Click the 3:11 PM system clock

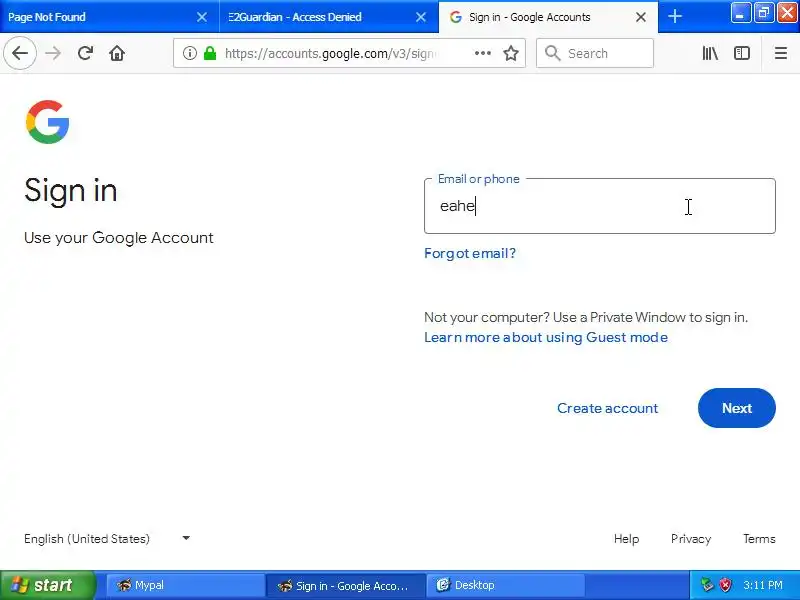coord(763,585)
